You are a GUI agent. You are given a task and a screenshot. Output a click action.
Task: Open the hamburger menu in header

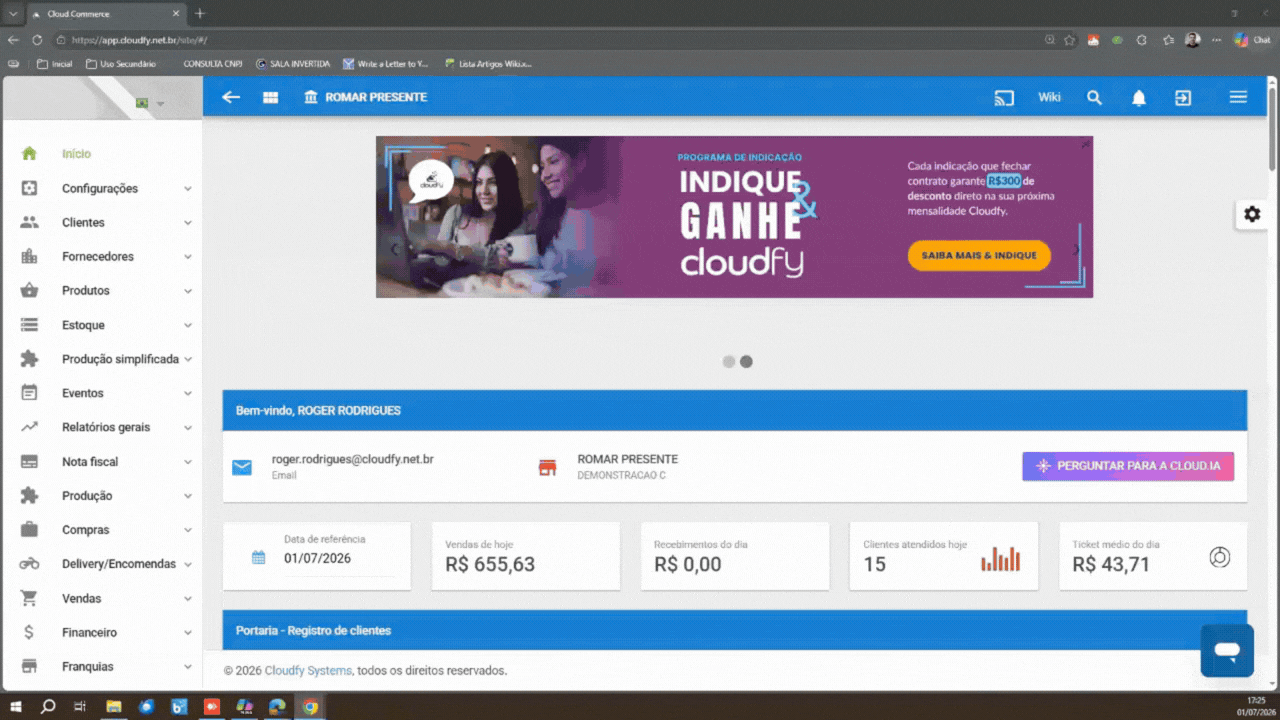point(1238,97)
